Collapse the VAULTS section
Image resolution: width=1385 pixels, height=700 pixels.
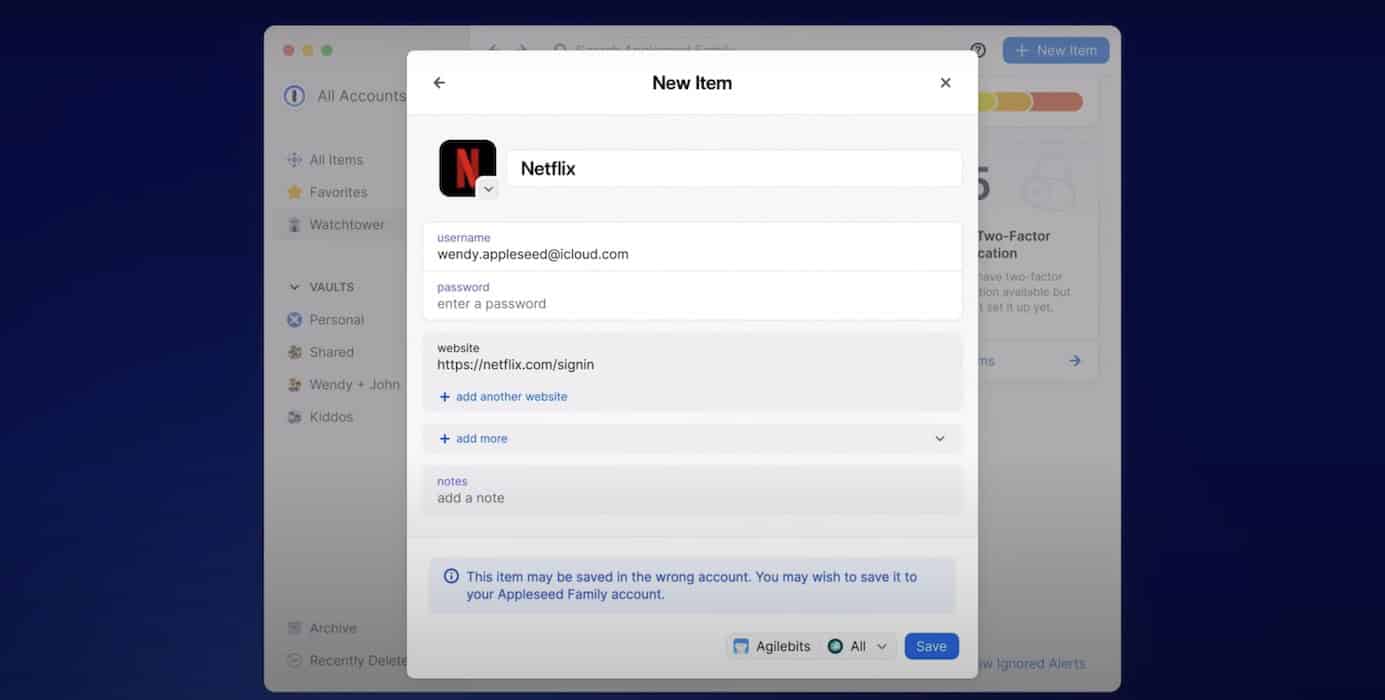click(x=294, y=287)
